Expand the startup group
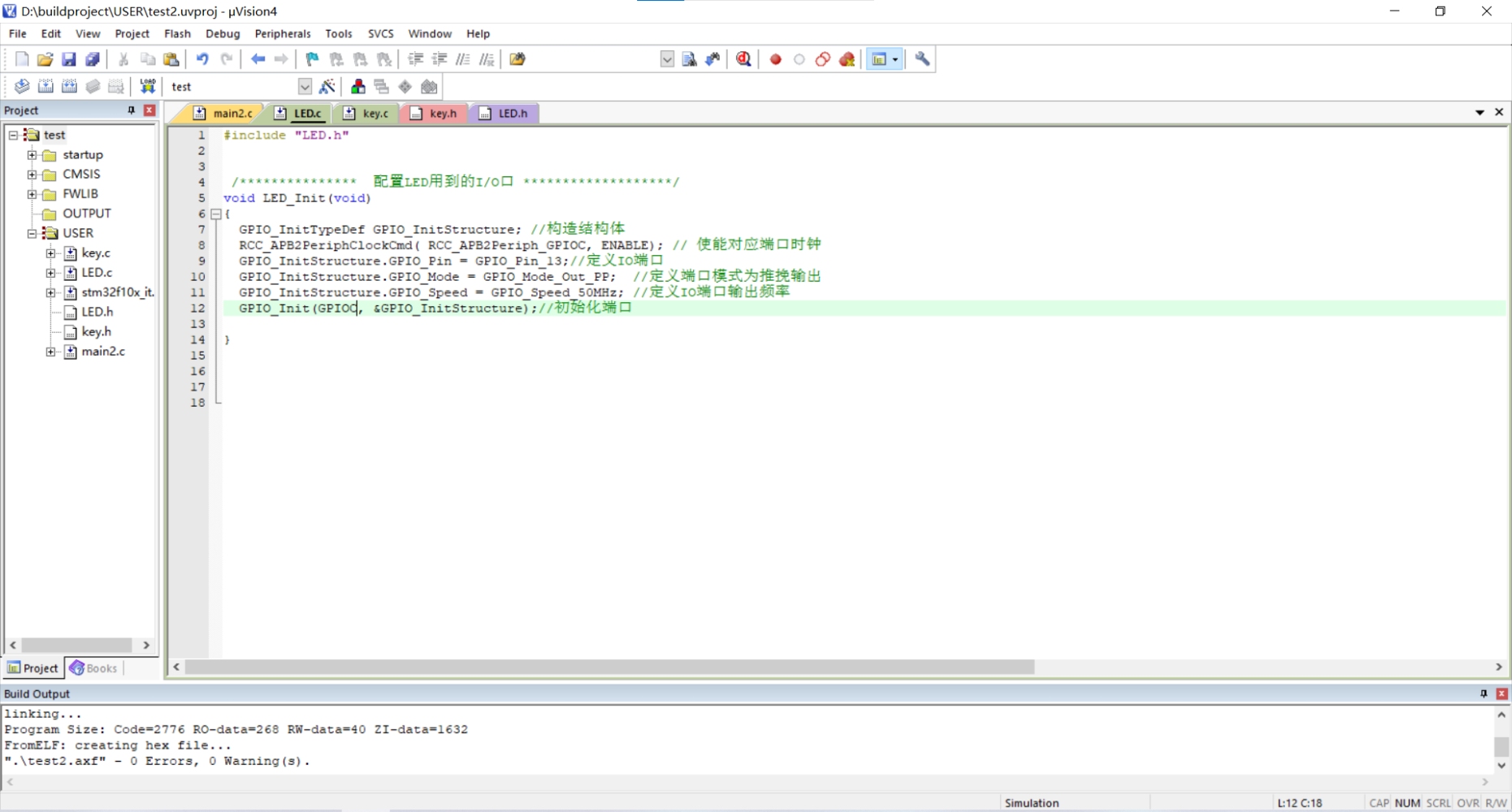The image size is (1512, 812). coord(32,154)
